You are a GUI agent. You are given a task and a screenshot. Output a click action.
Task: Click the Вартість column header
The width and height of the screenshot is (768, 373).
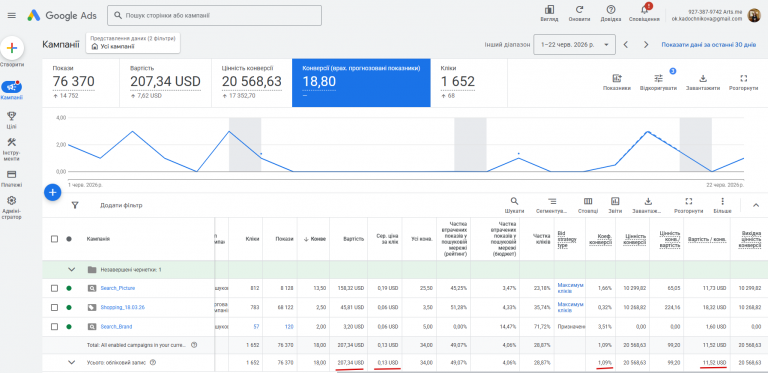tap(353, 239)
